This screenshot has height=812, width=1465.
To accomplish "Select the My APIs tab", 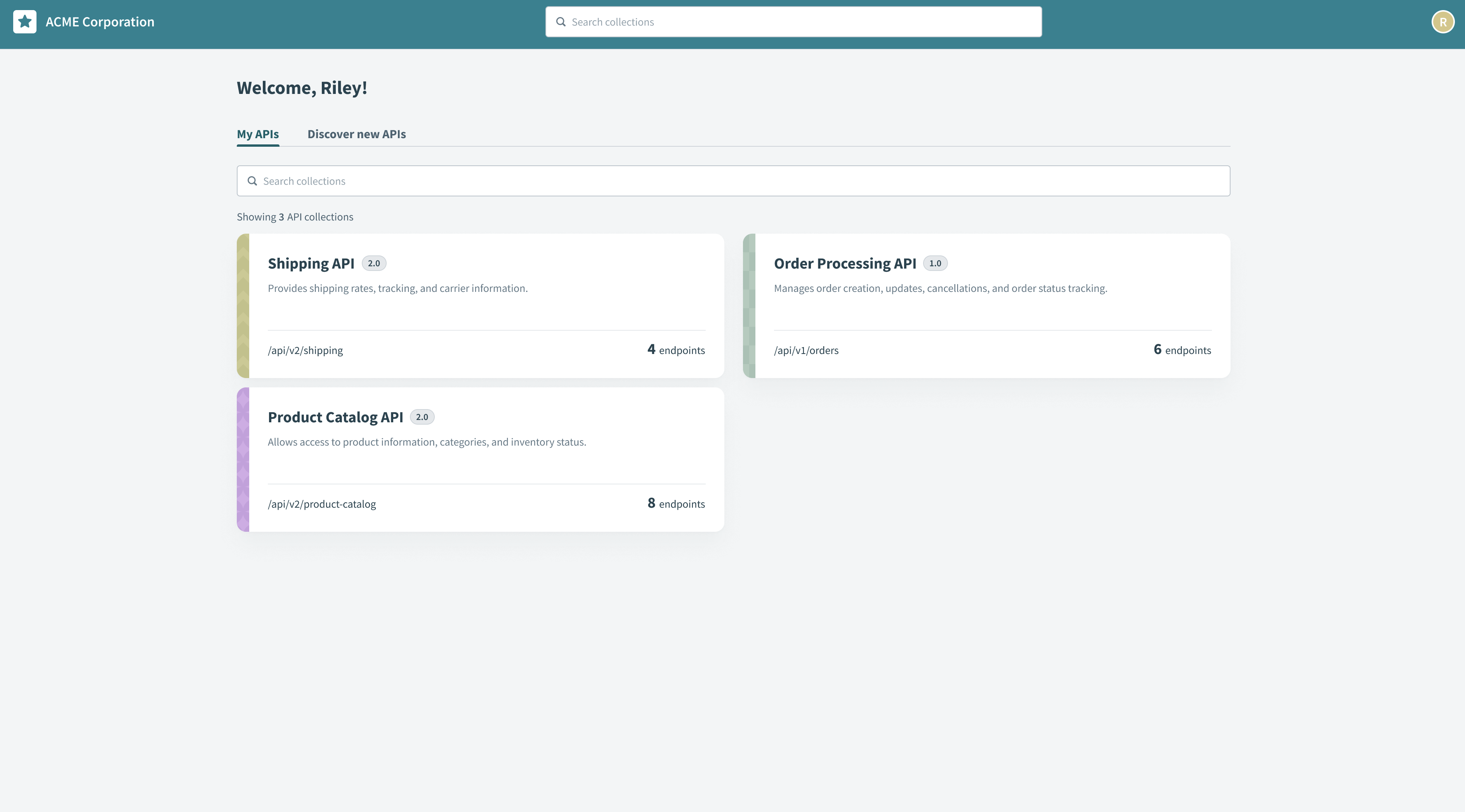I will pos(258,134).
